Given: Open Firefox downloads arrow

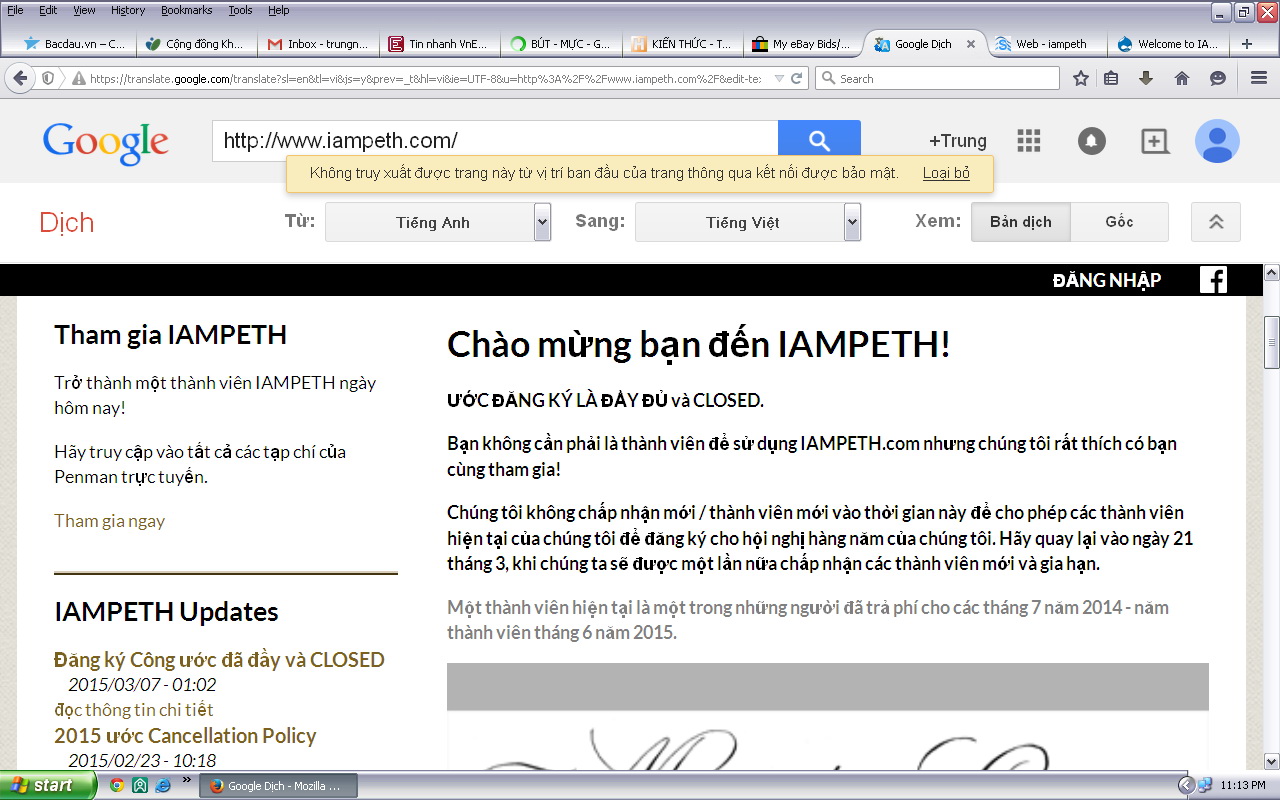Looking at the screenshot, I should (1146, 78).
